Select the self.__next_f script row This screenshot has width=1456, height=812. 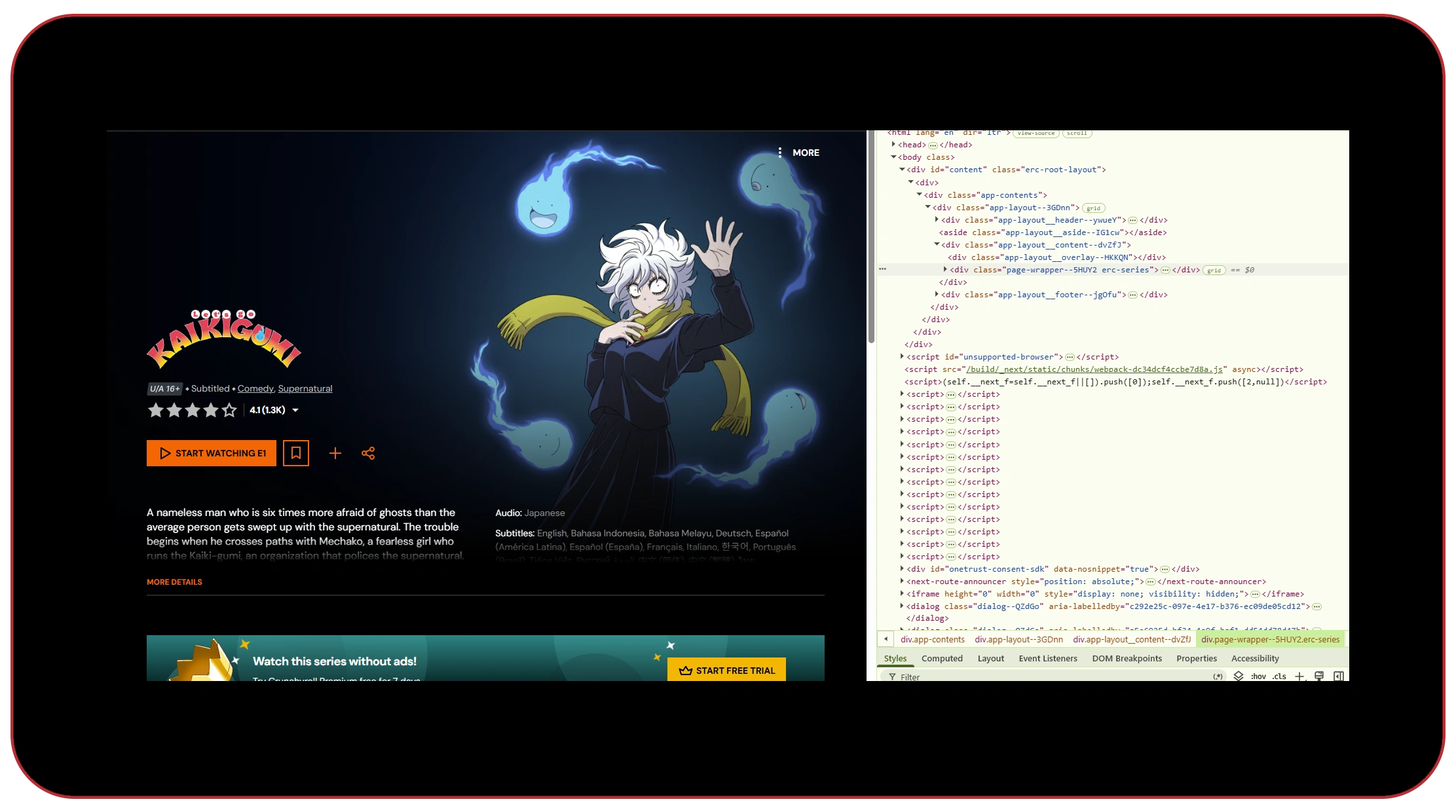click(x=1115, y=382)
